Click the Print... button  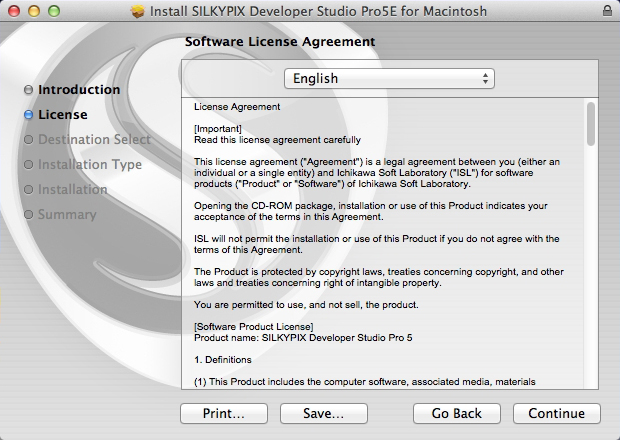coord(224,414)
